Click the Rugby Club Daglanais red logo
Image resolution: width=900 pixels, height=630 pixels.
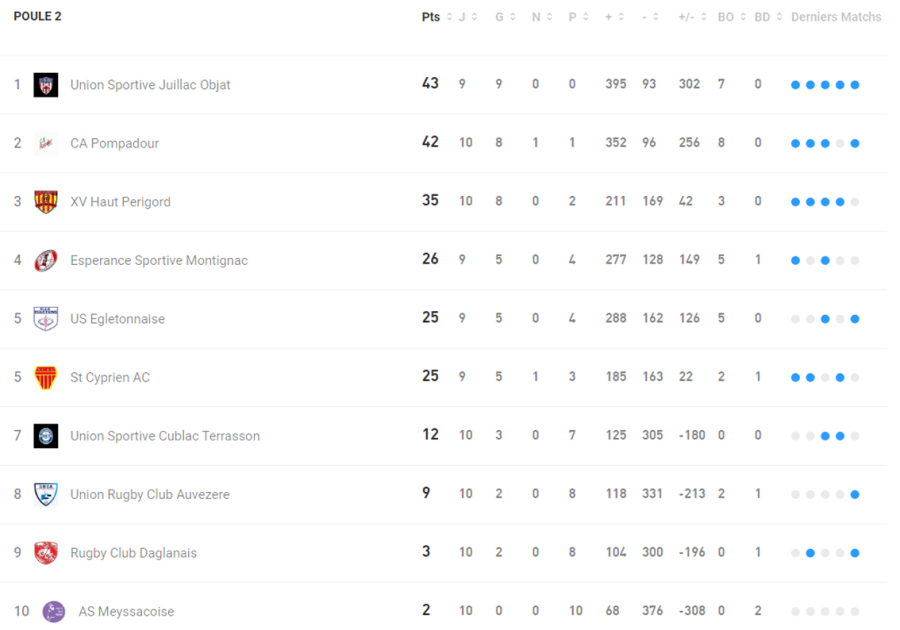pos(46,553)
